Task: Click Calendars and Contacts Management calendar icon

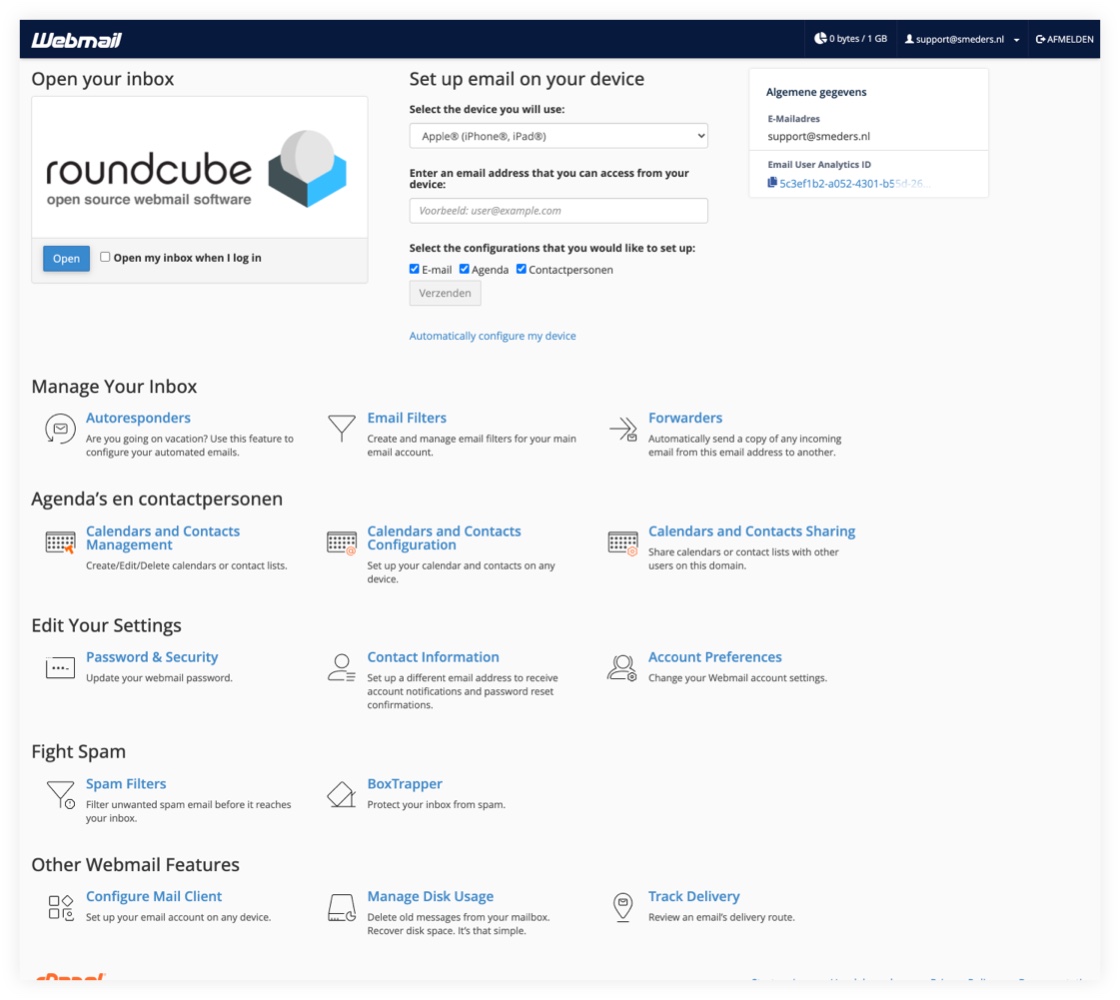Action: pyautogui.click(x=60, y=542)
